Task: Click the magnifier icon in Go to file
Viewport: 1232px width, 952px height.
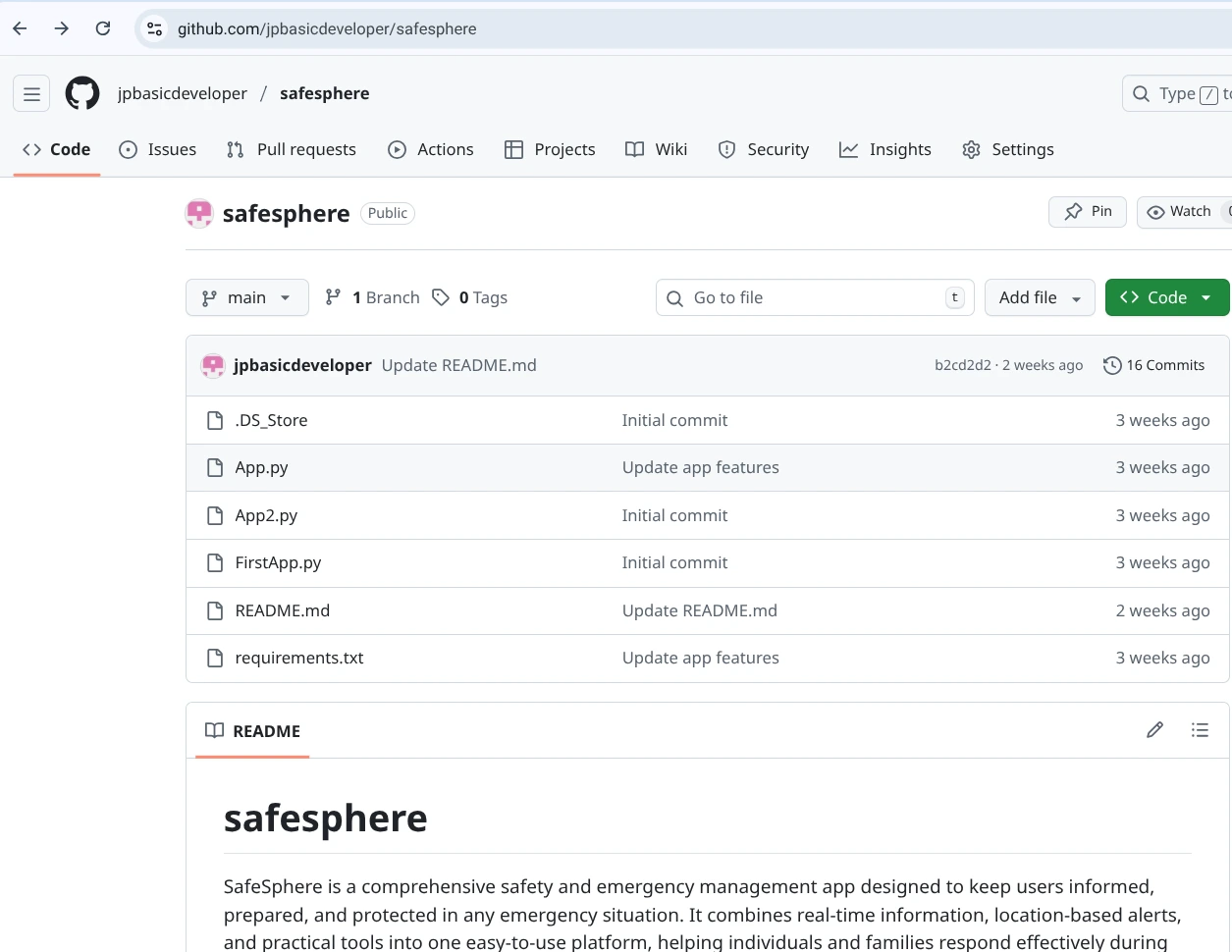Action: (674, 298)
